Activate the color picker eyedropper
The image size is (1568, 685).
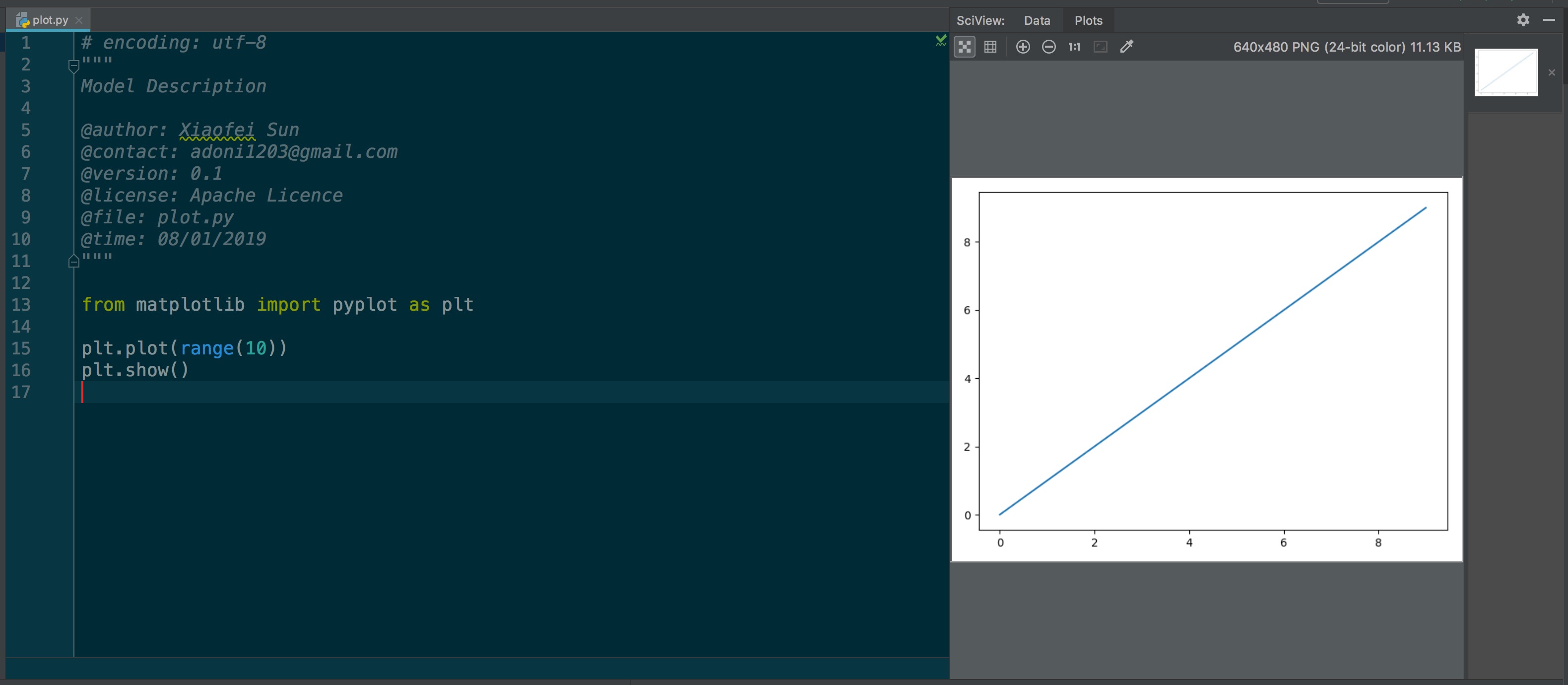[x=1127, y=47]
